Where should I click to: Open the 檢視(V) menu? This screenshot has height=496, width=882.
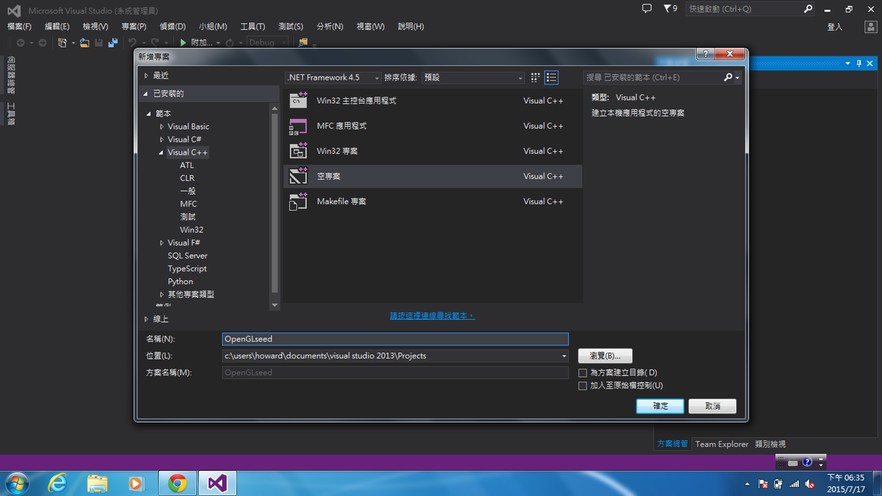[95, 26]
